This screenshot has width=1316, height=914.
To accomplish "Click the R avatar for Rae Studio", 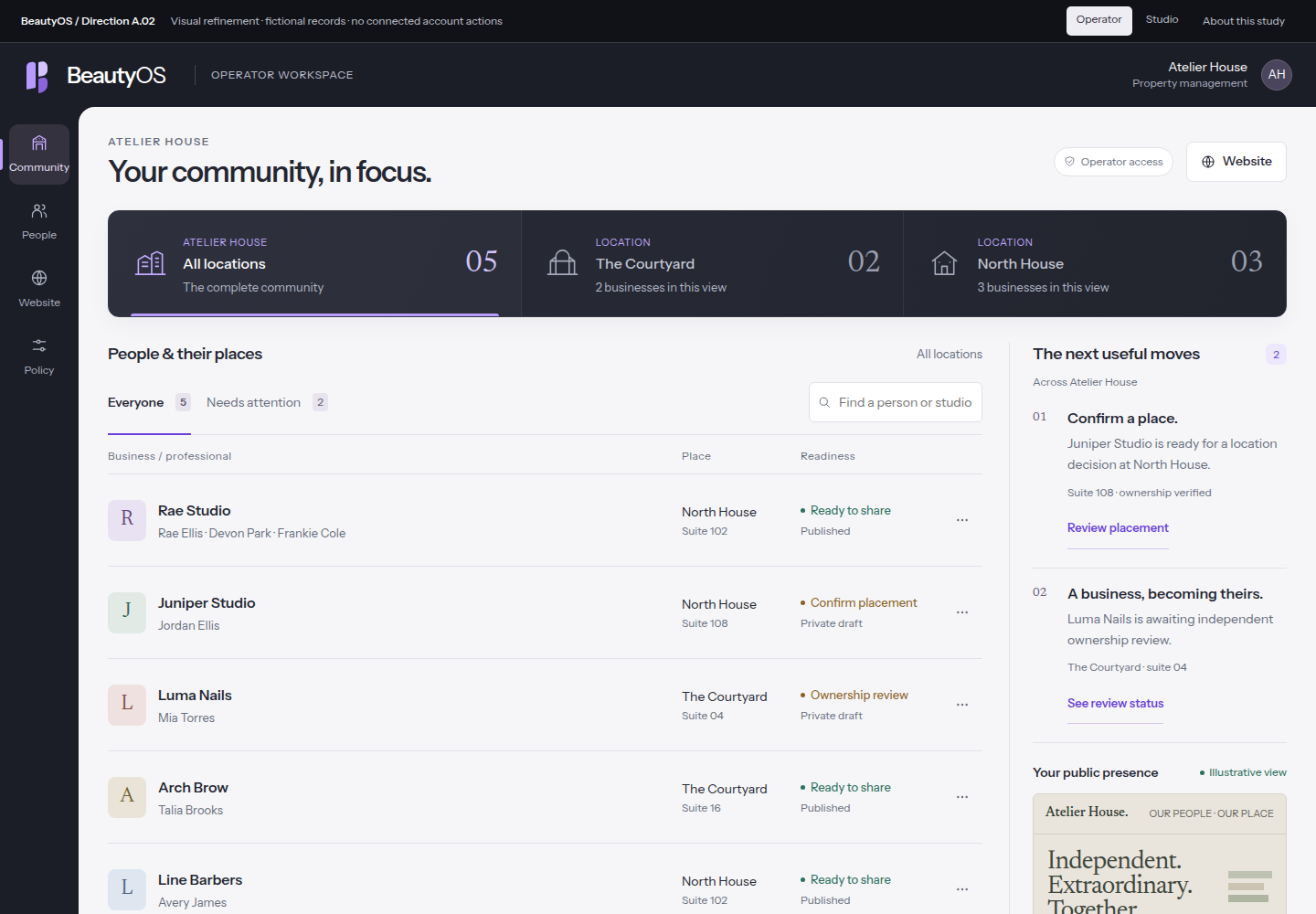I will [x=127, y=520].
